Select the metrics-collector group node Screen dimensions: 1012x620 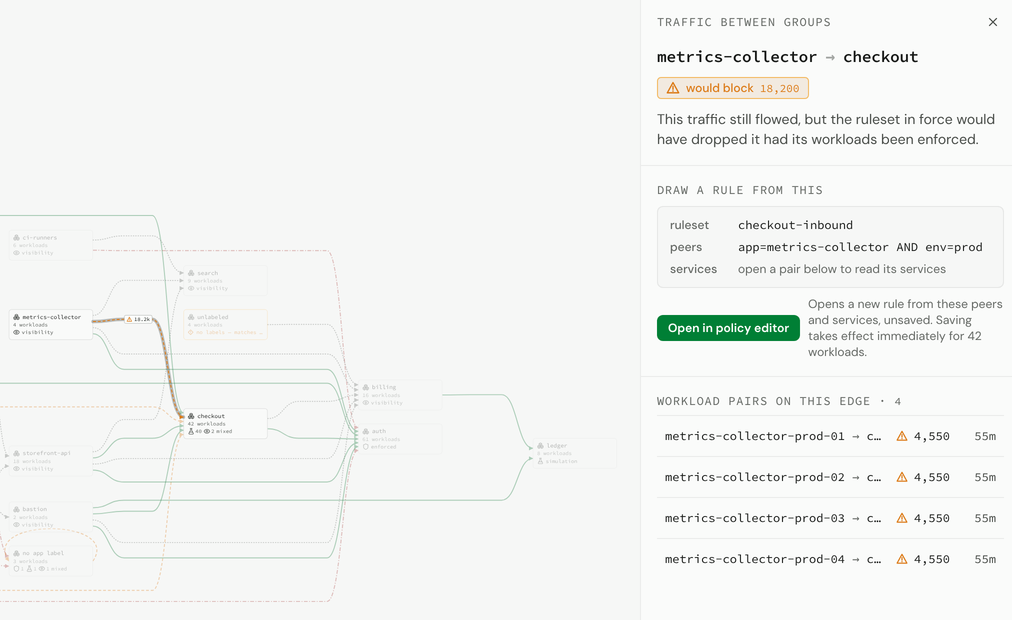click(51, 325)
